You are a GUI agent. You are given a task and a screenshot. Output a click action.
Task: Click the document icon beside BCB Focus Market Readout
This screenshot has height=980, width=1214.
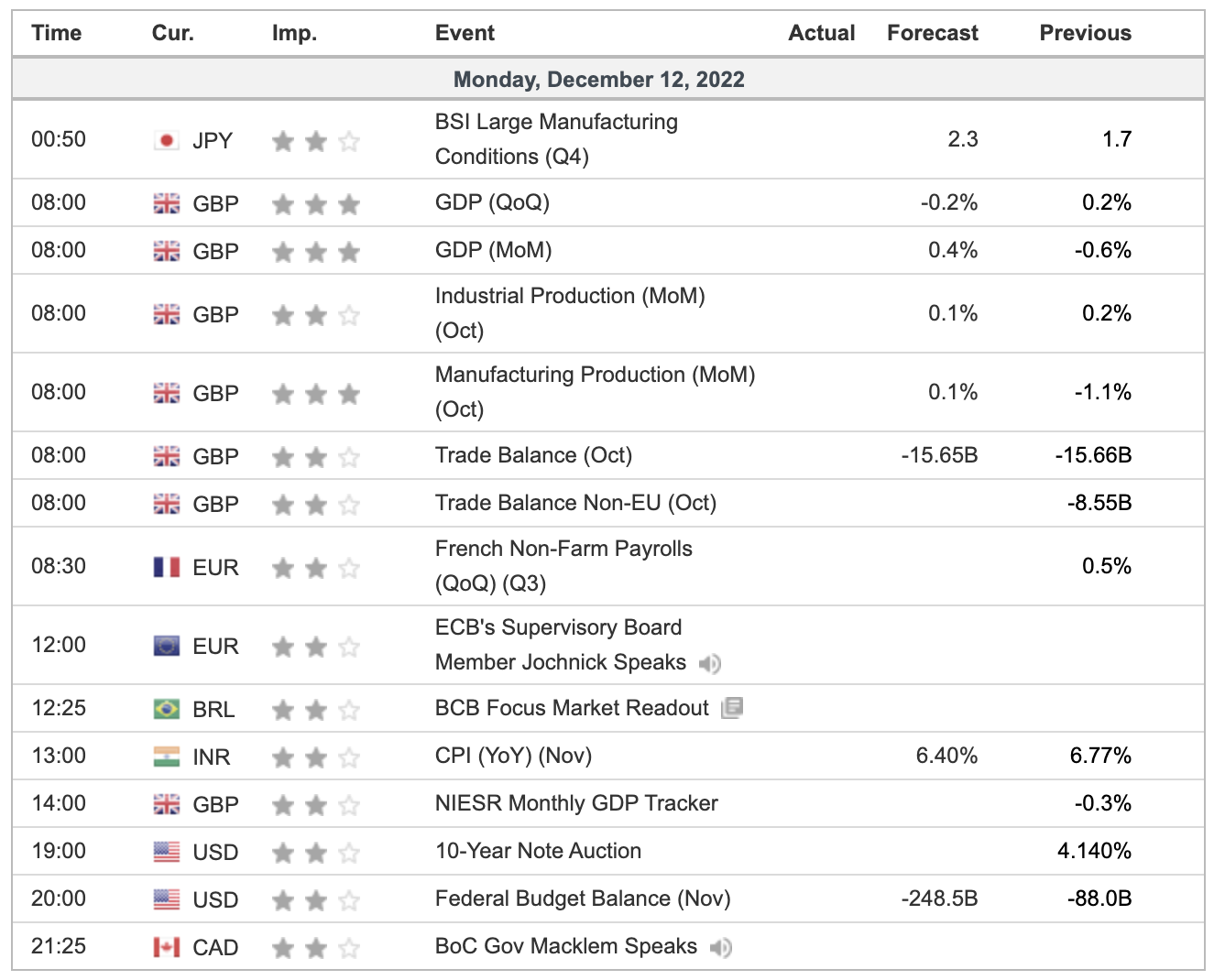click(732, 708)
